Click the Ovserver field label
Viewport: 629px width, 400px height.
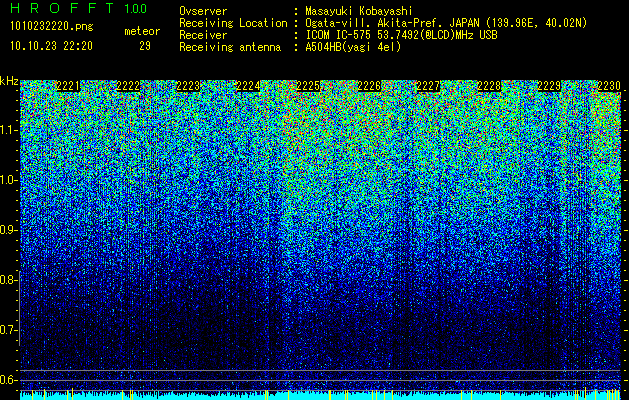pyautogui.click(x=203, y=11)
